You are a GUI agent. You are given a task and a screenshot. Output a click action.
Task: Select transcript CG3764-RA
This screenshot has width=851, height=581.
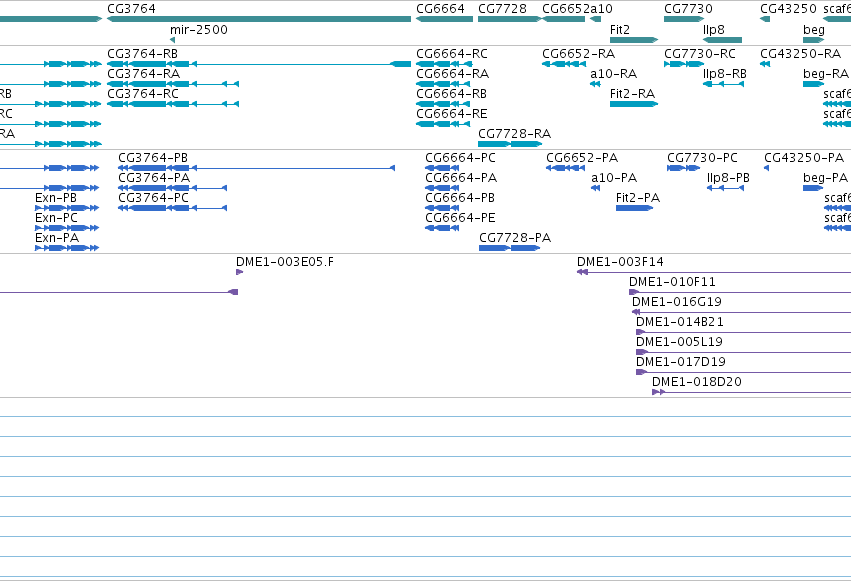173,84
